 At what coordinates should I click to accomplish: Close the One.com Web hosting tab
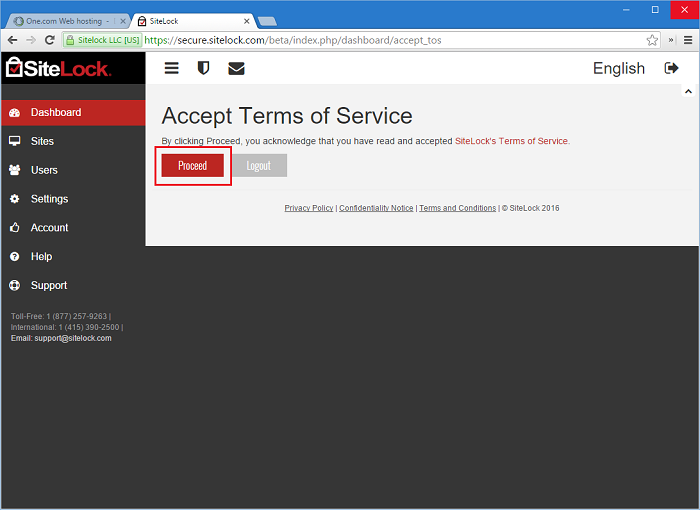[x=123, y=21]
